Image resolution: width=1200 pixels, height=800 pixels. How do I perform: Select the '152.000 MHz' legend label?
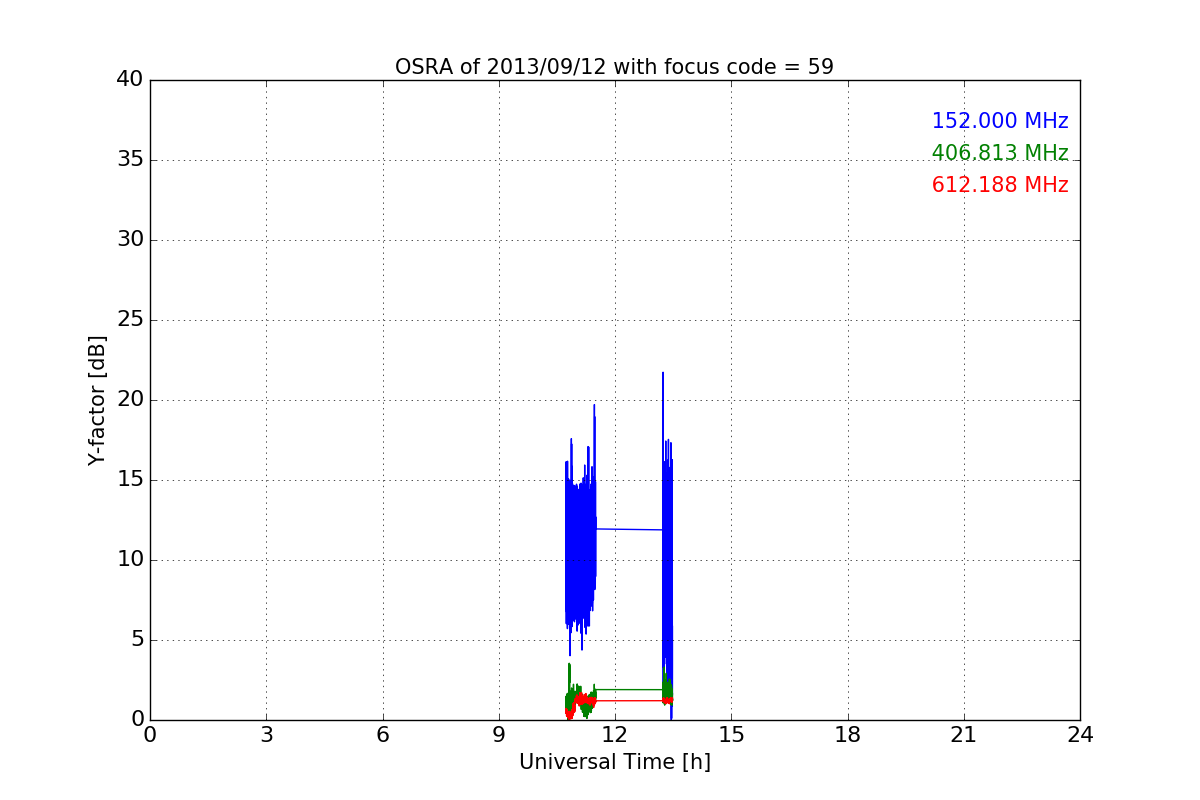coord(1000,121)
